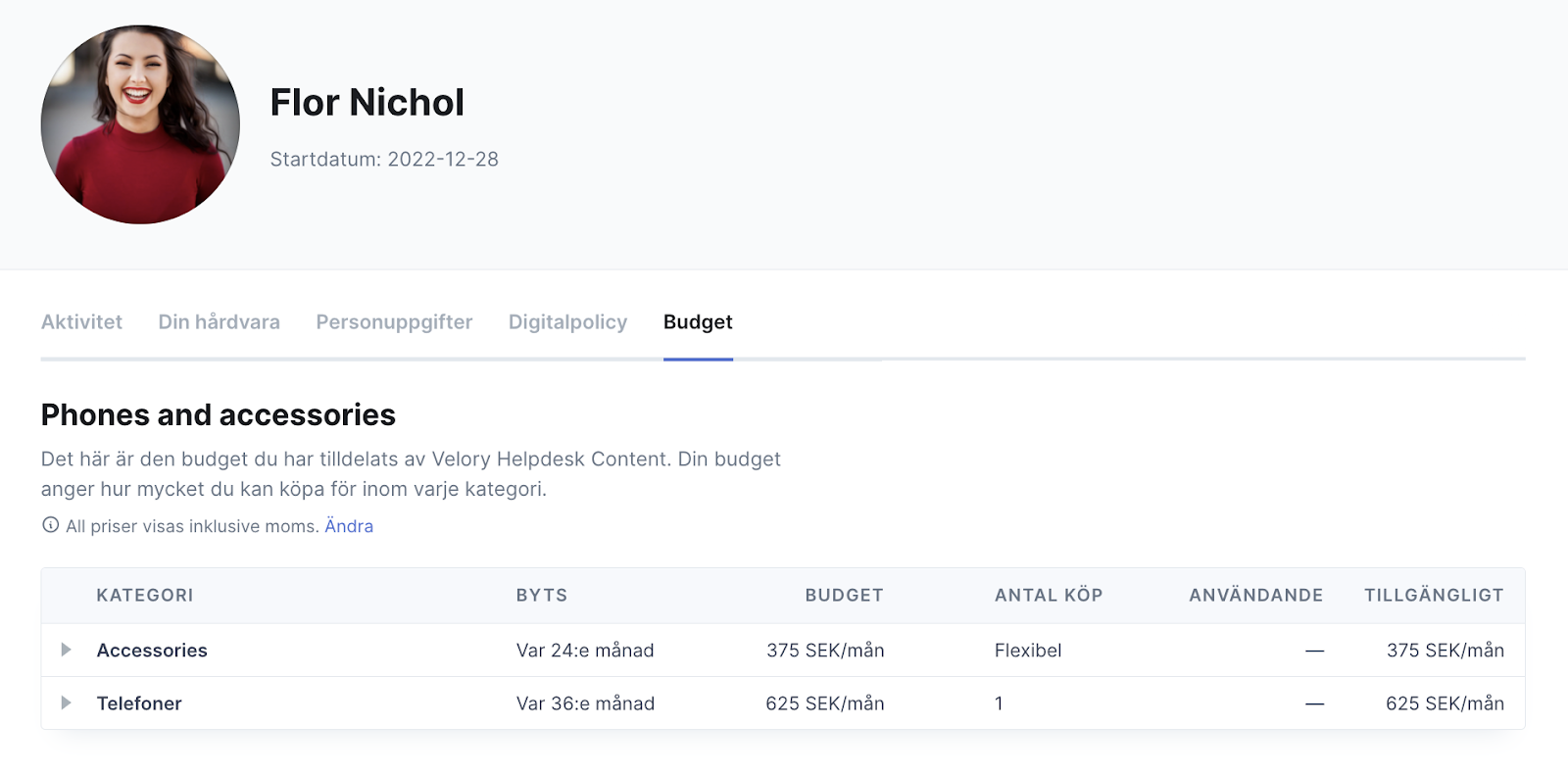Click the Ändra link
Viewport: 1568px width, 774px height.
[349, 526]
